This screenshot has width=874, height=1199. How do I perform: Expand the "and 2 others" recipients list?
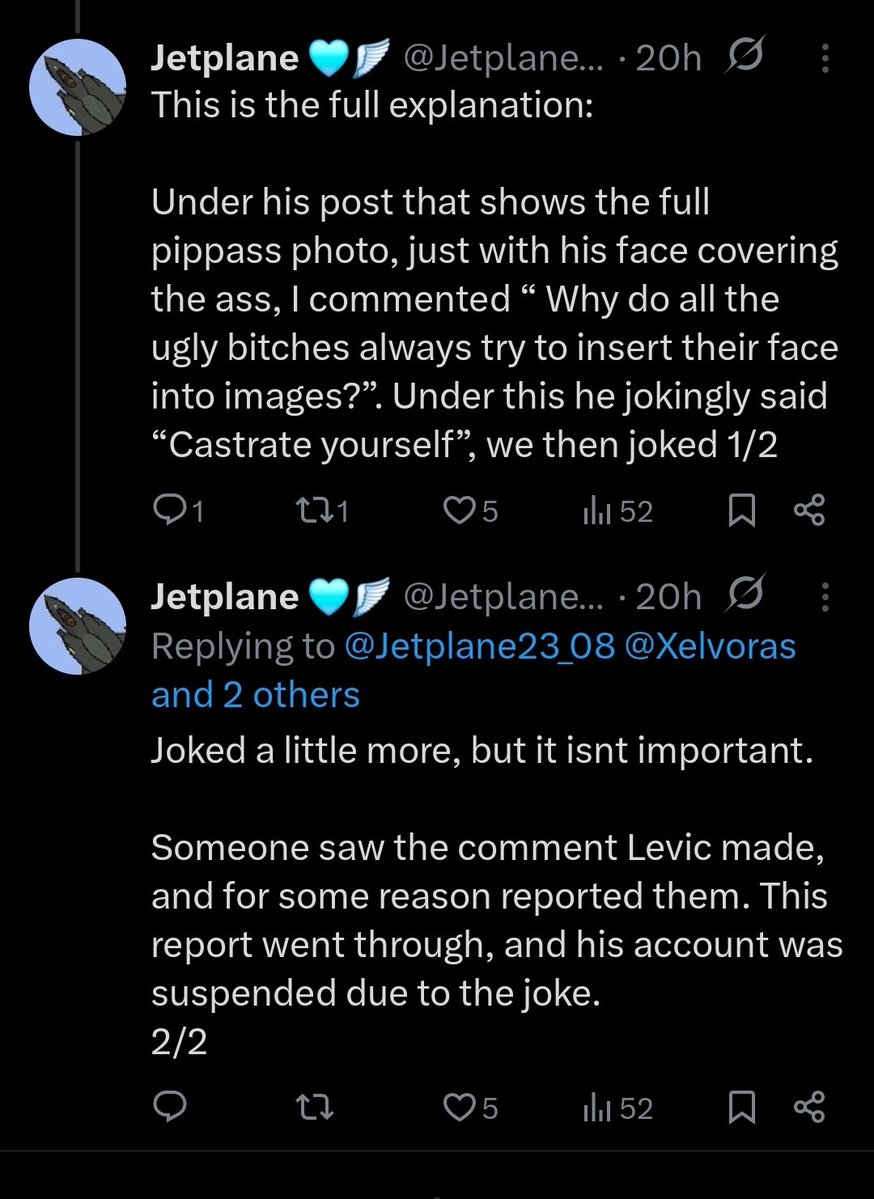(255, 694)
